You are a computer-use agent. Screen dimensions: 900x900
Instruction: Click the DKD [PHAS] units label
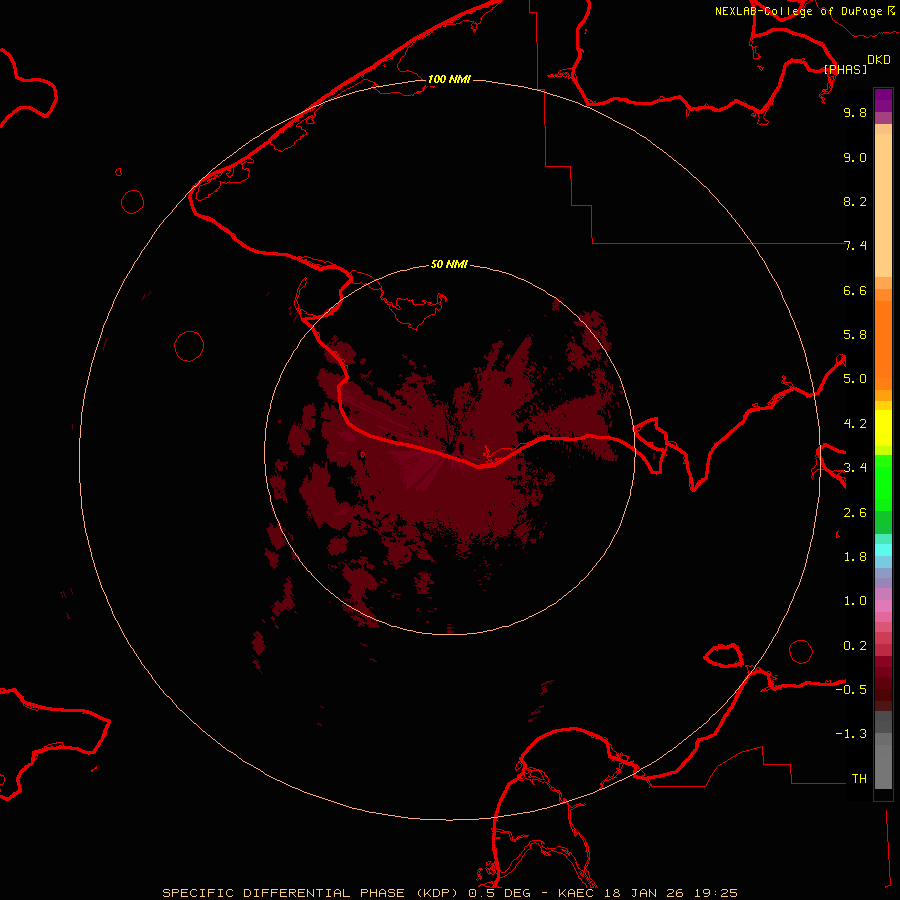point(856,64)
